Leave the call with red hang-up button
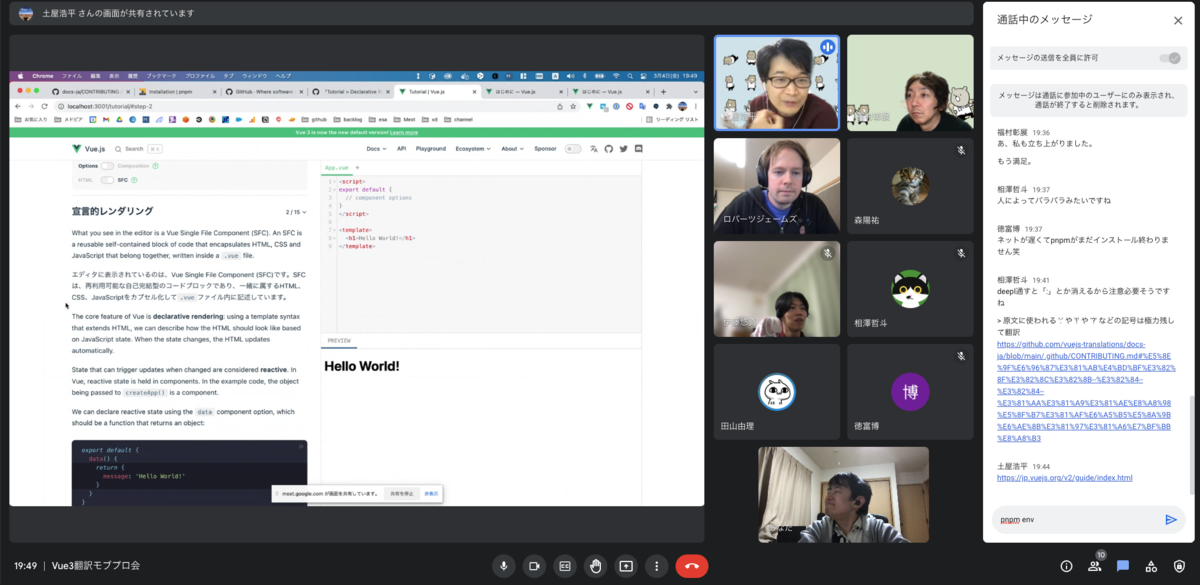Viewport: 1200px width, 585px height. point(692,566)
